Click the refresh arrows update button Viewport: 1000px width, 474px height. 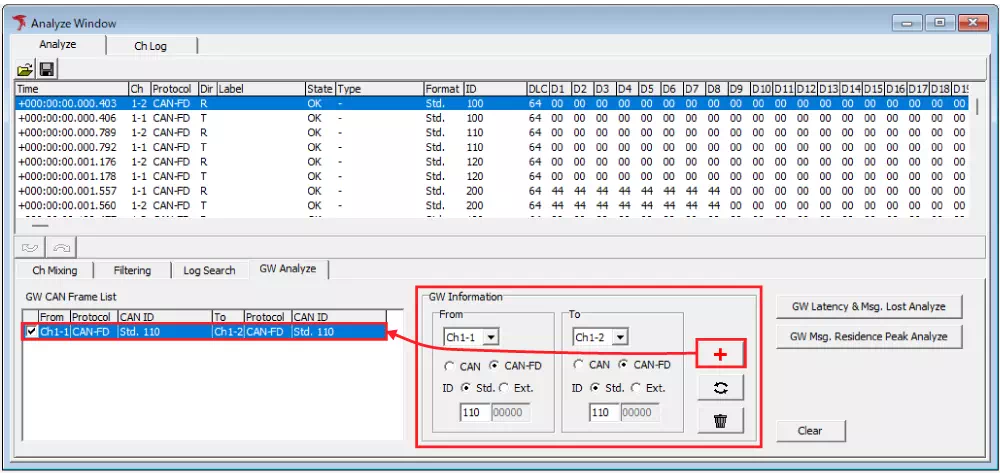[720, 387]
